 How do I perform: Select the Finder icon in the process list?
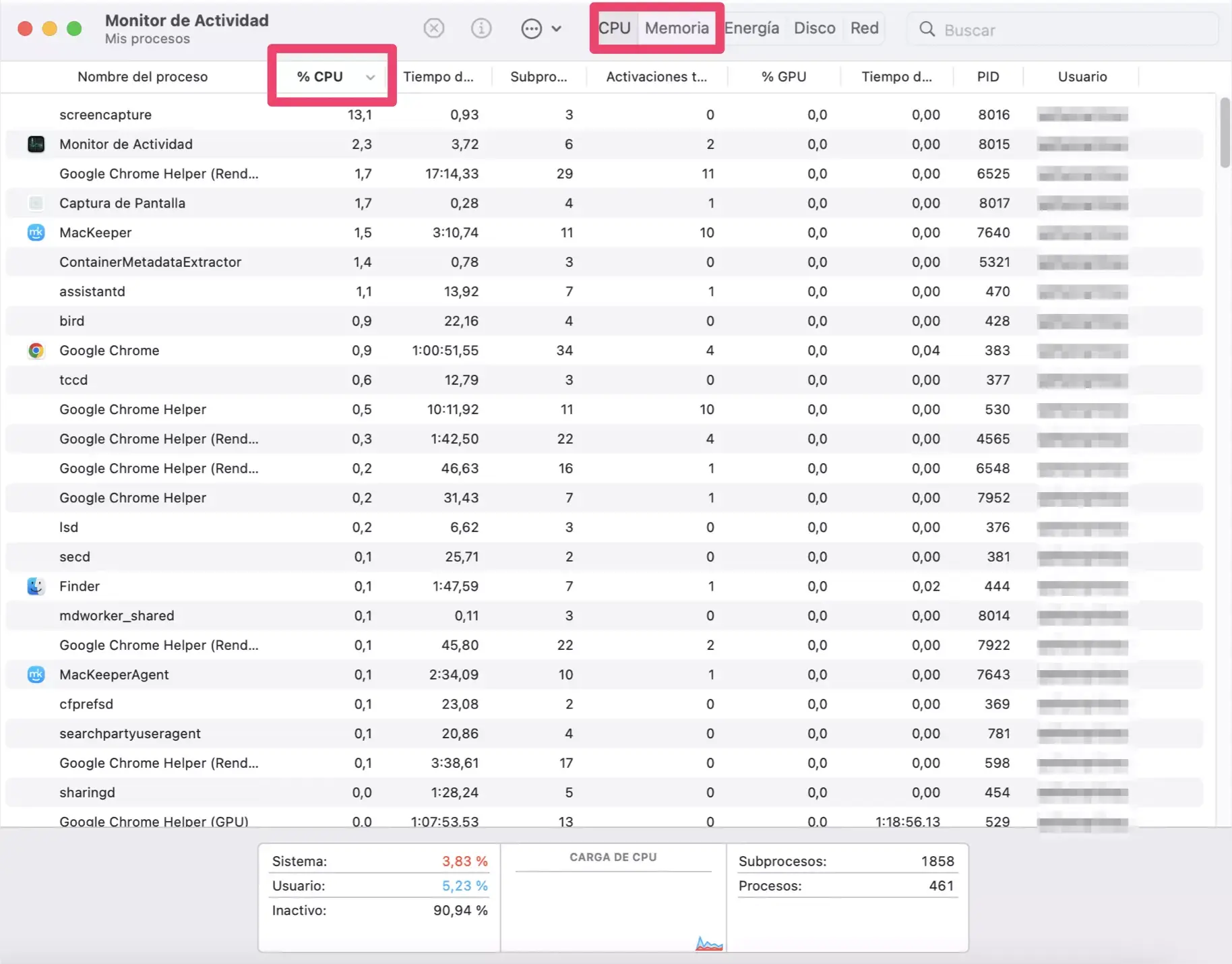(36, 586)
